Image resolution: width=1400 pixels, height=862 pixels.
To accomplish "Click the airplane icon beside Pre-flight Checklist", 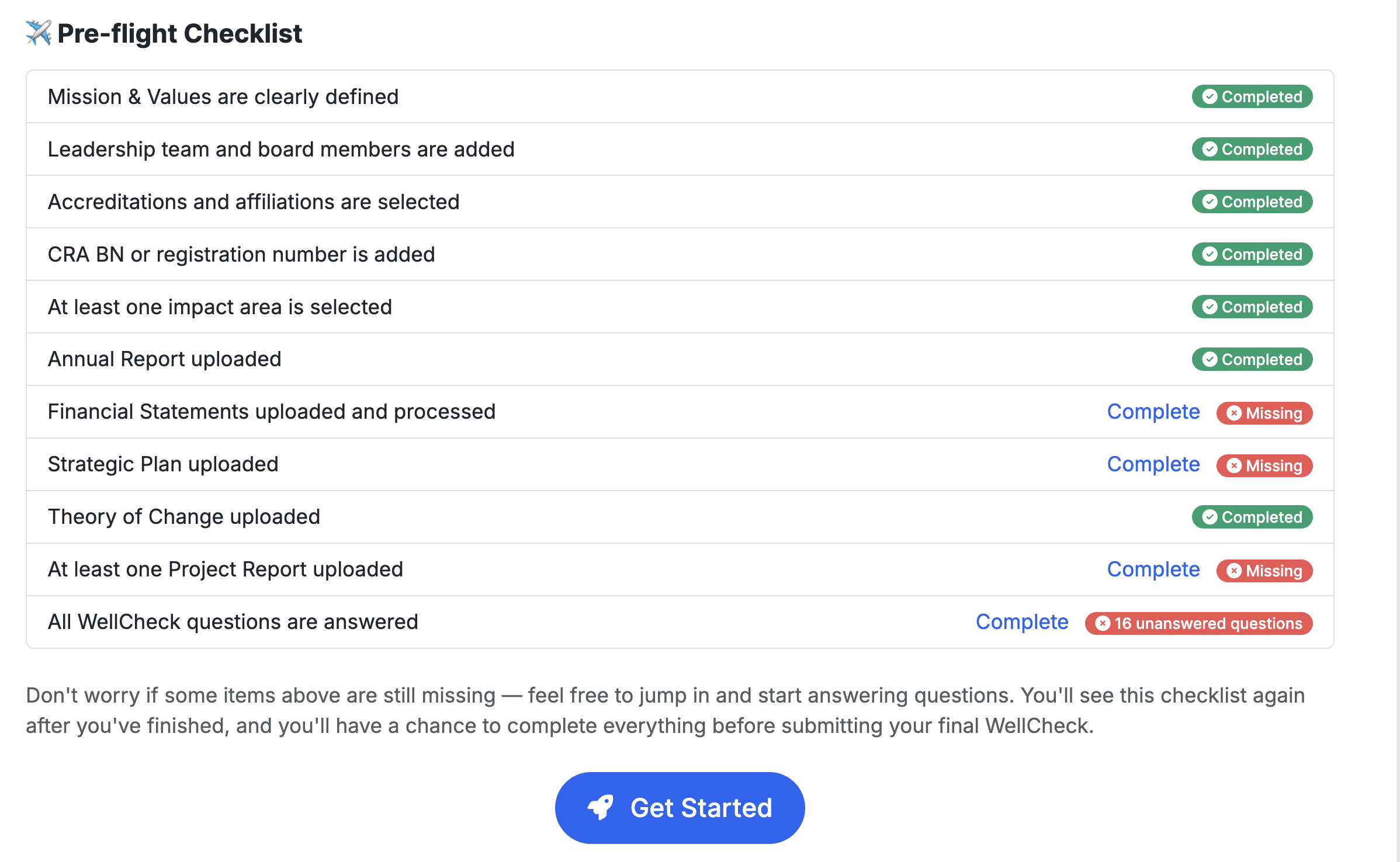I will click(x=39, y=33).
